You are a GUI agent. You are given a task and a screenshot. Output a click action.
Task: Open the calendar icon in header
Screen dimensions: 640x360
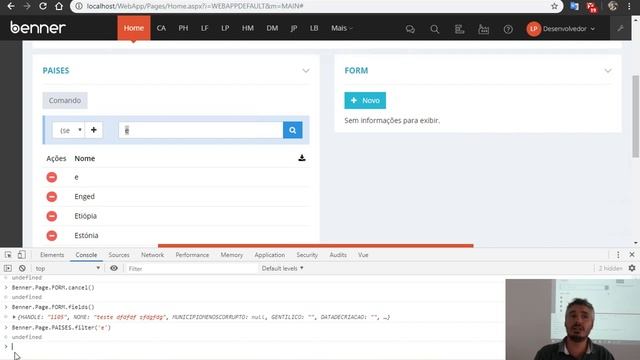(484, 29)
